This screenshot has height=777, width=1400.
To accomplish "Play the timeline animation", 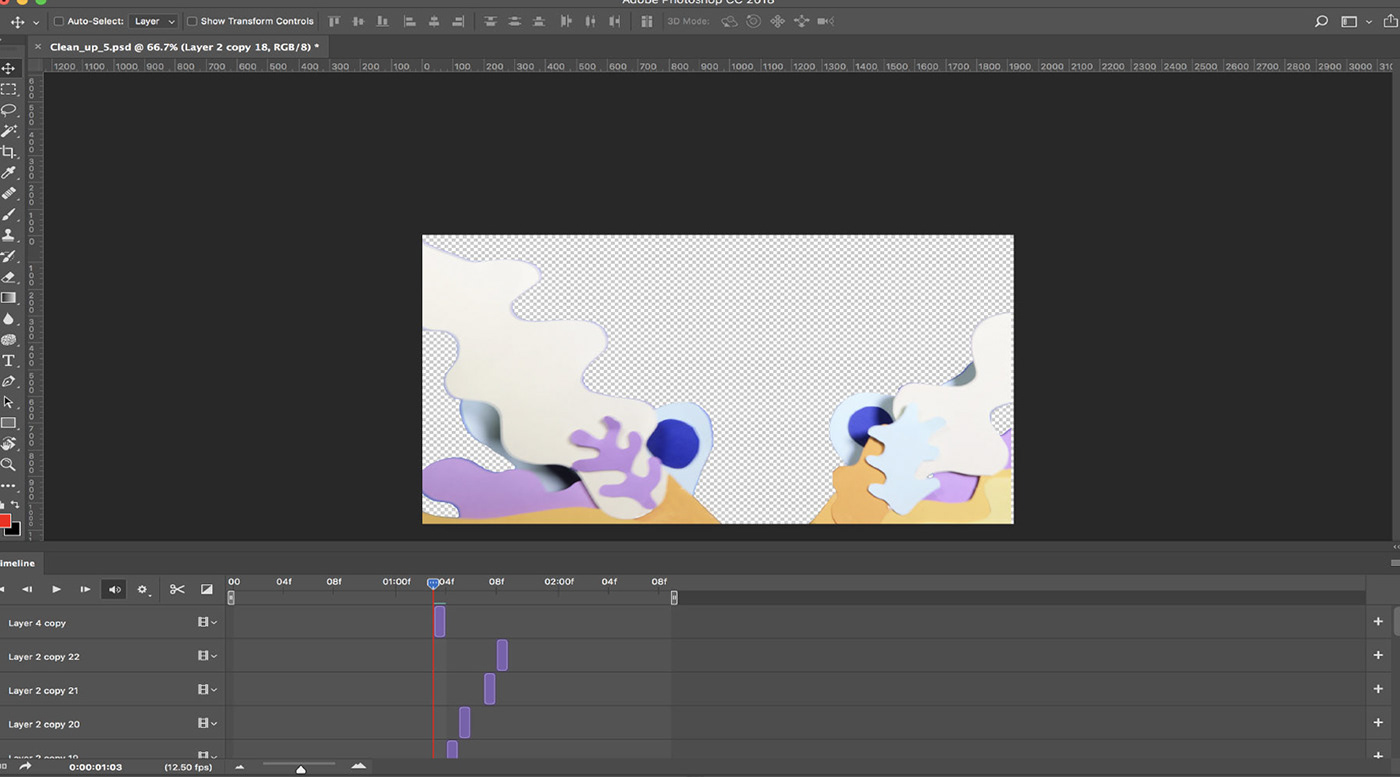I will click(56, 589).
